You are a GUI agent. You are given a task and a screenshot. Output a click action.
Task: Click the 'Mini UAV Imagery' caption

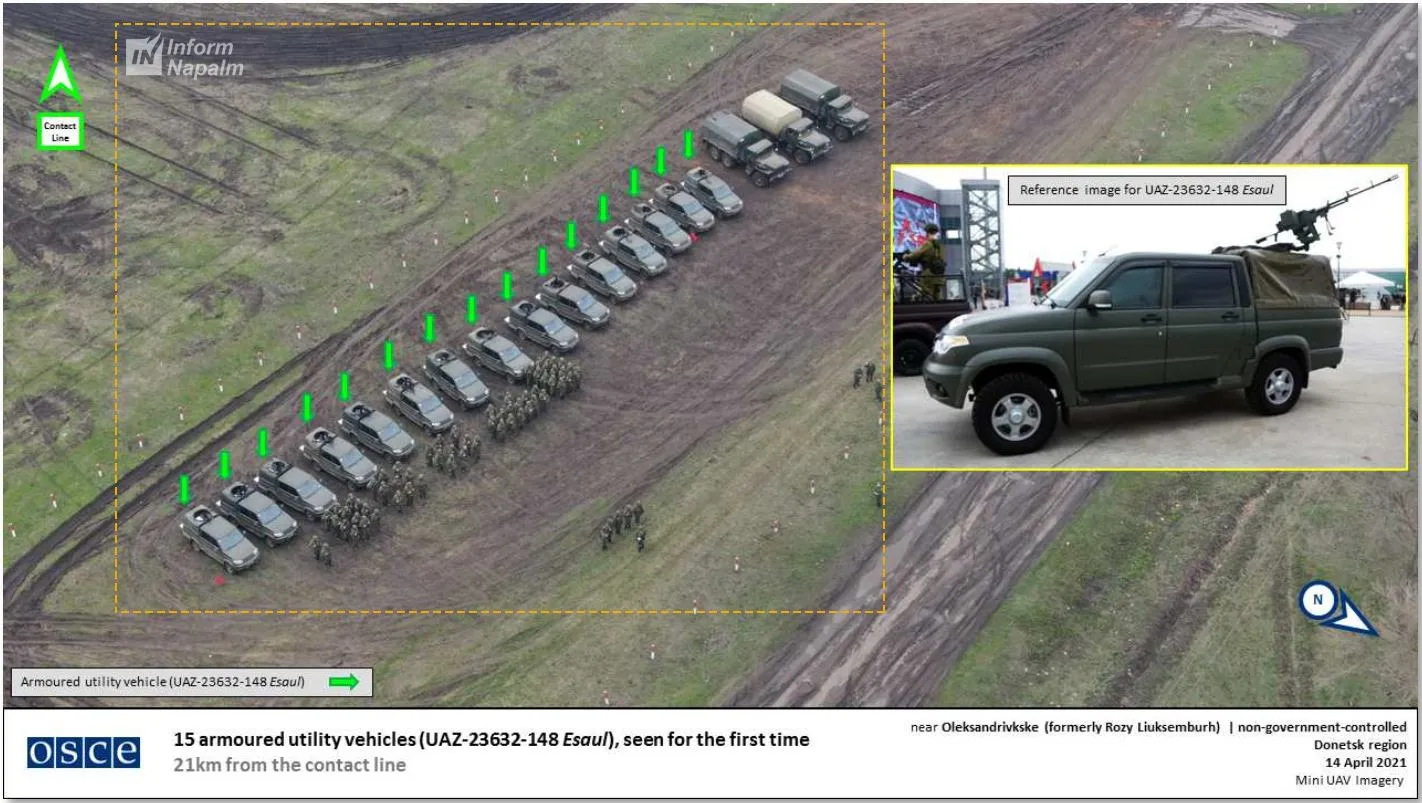(x=1350, y=780)
